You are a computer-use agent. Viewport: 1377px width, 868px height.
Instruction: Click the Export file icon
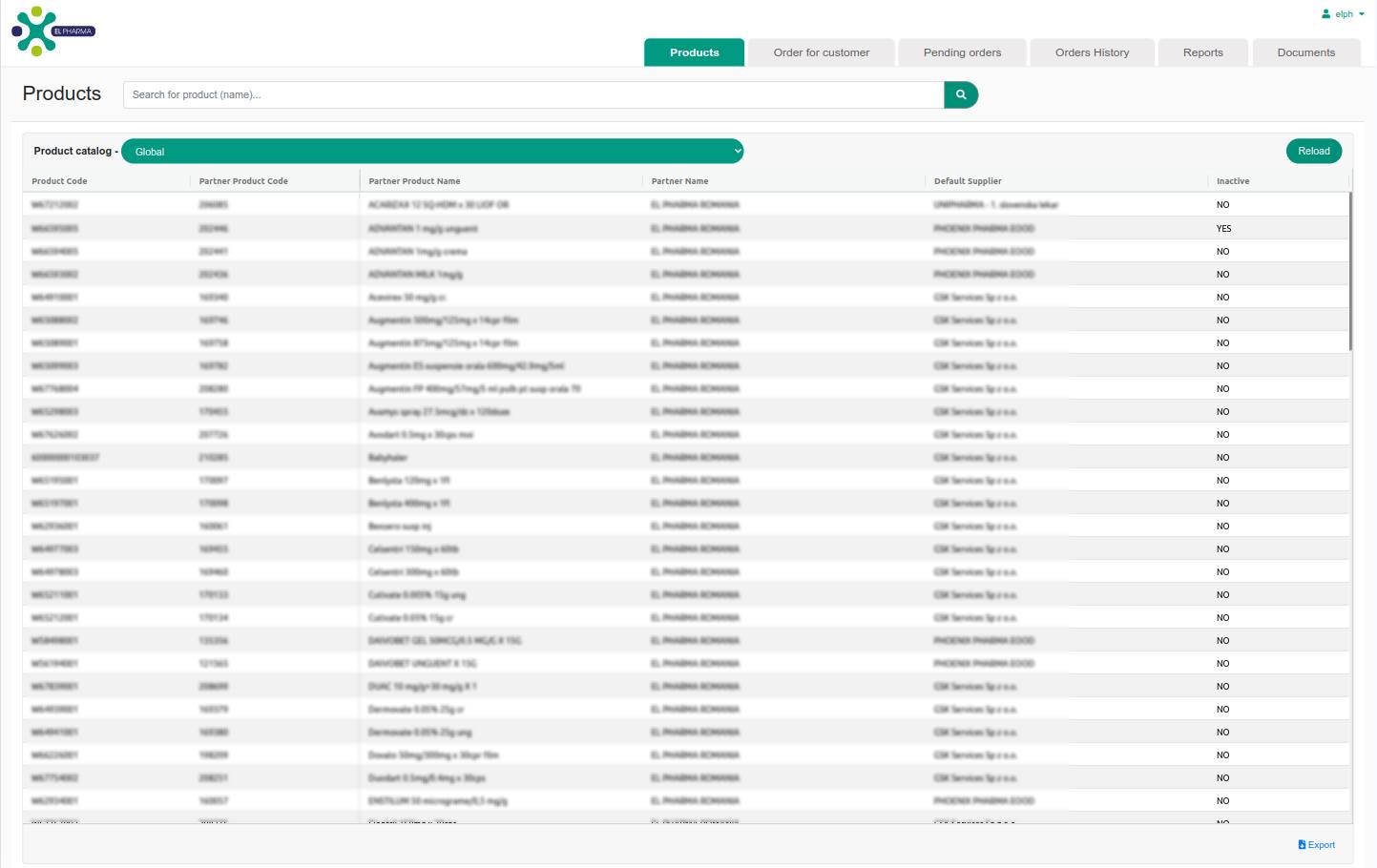1302,845
